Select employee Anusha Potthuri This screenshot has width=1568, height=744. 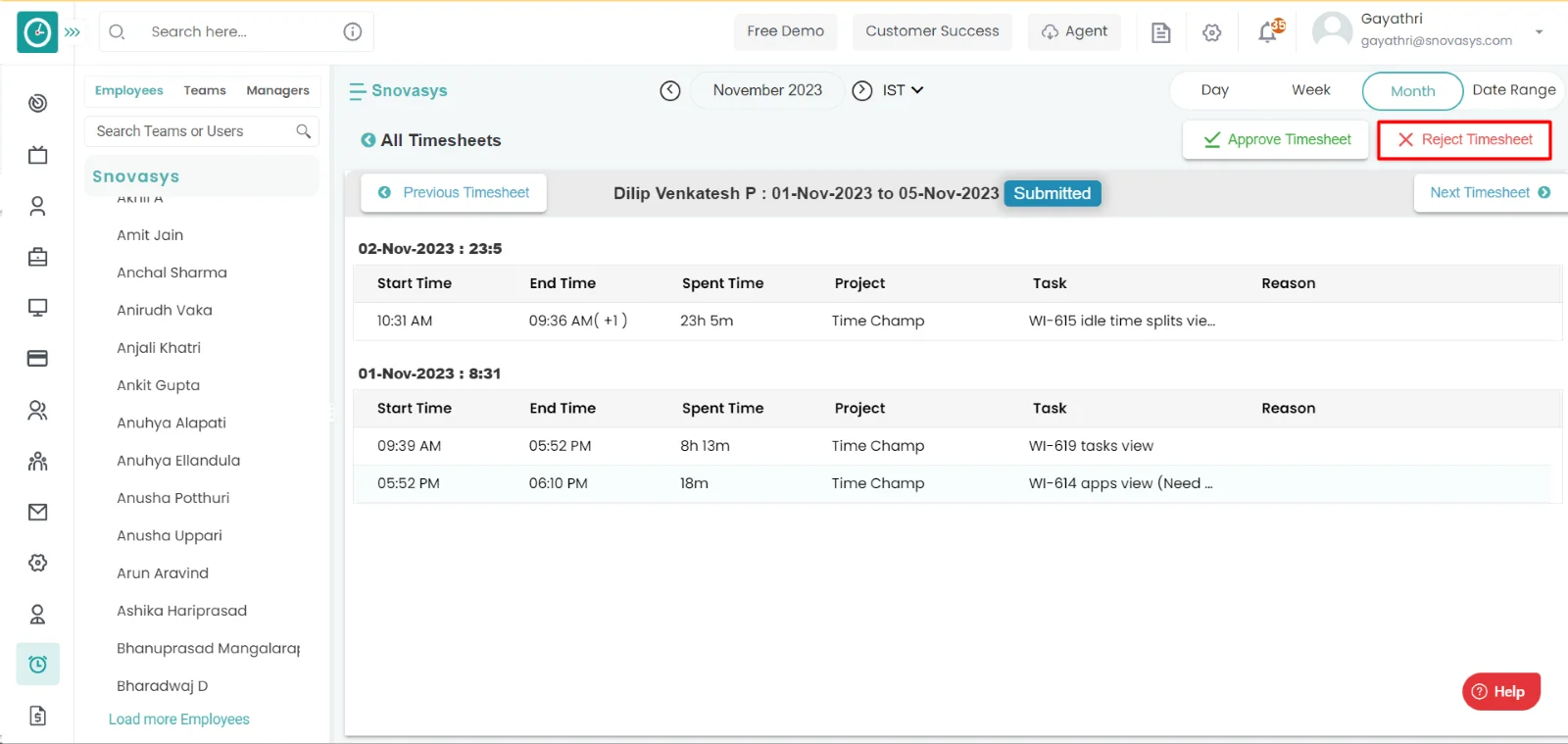point(173,498)
